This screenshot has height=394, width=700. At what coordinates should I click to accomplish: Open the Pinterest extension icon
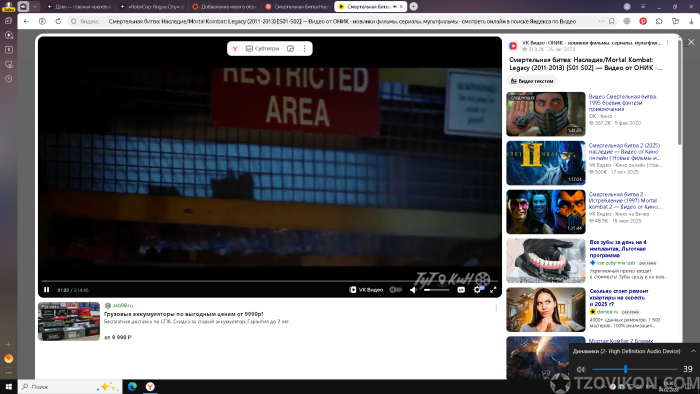[x=643, y=21]
